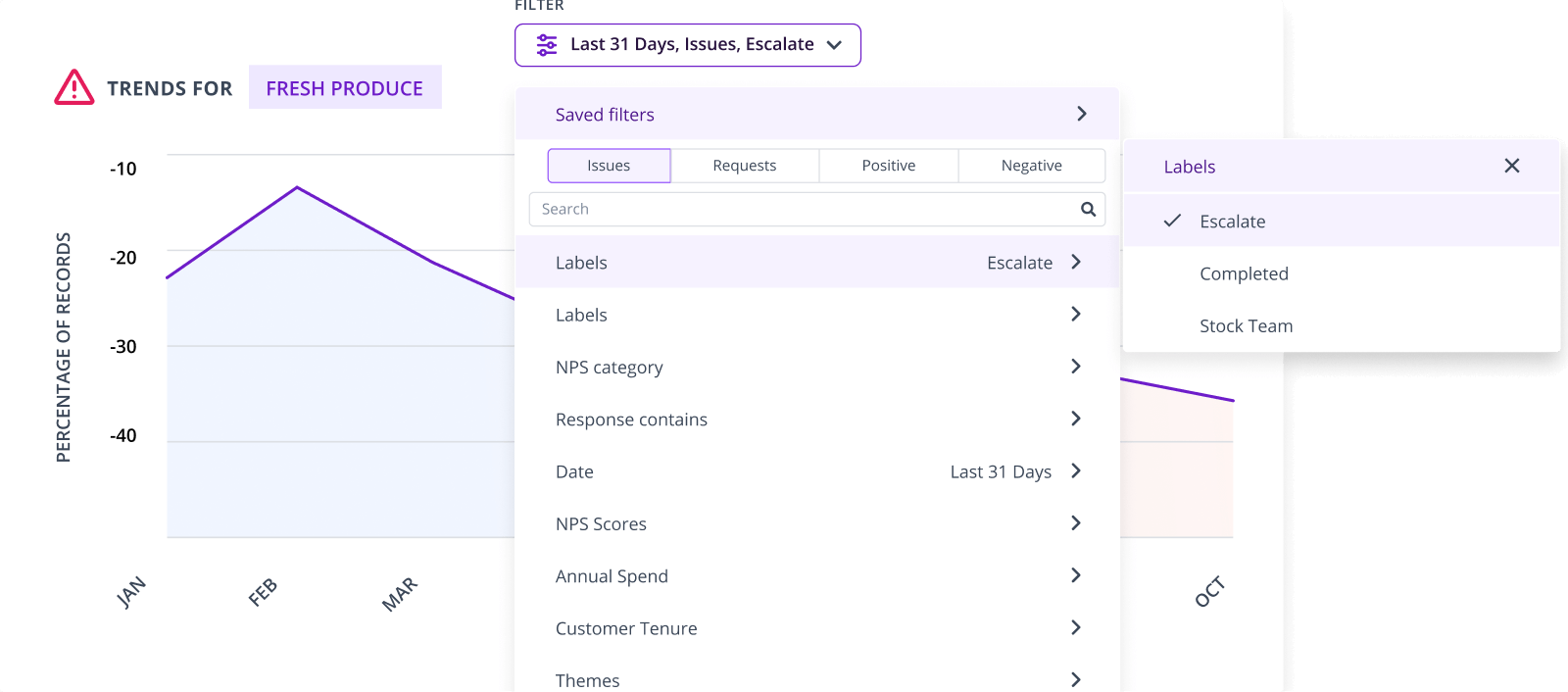Screen dimensions: 1568x692
Task: Click the red warning triangle icon
Action: [x=74, y=87]
